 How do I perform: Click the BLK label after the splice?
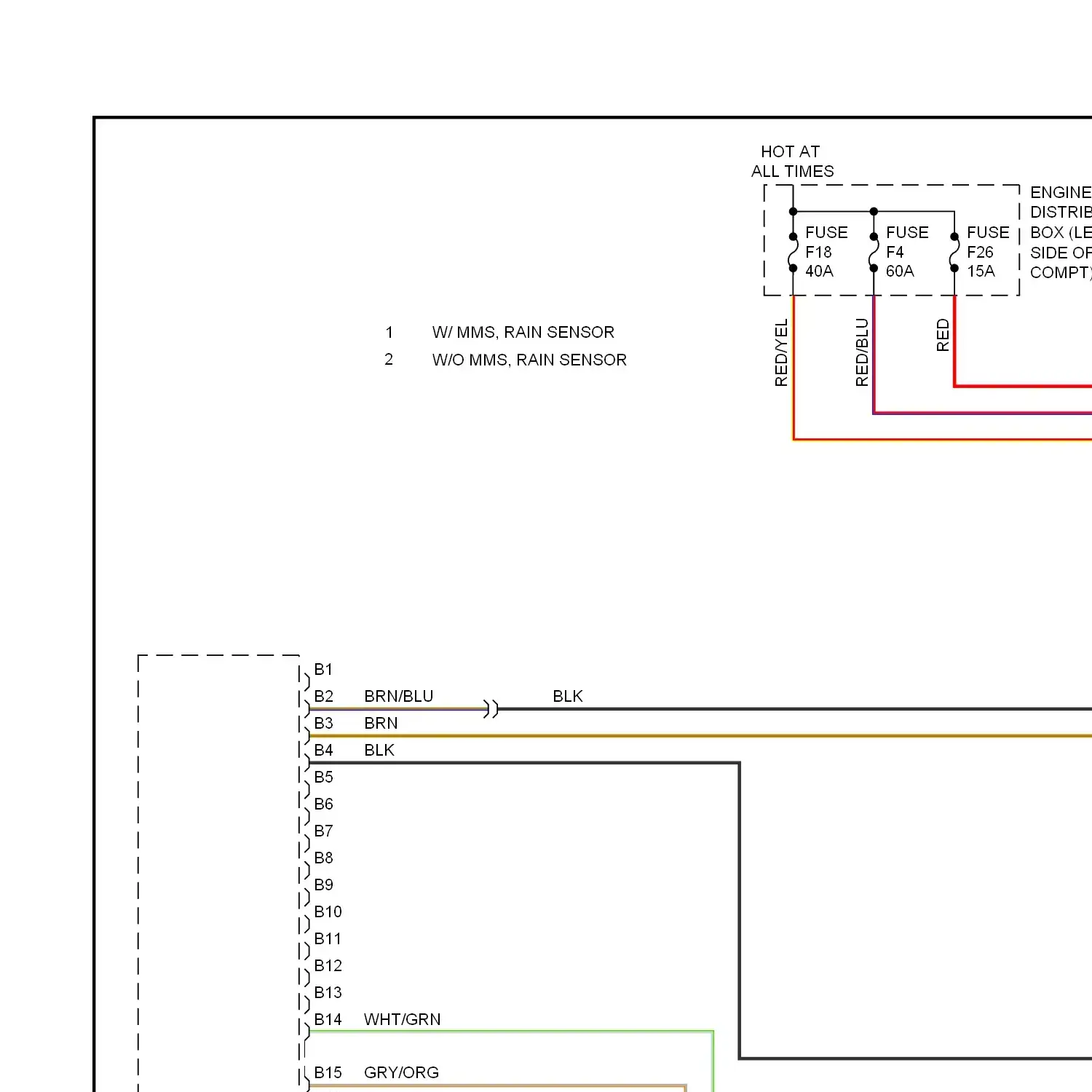click(x=567, y=697)
